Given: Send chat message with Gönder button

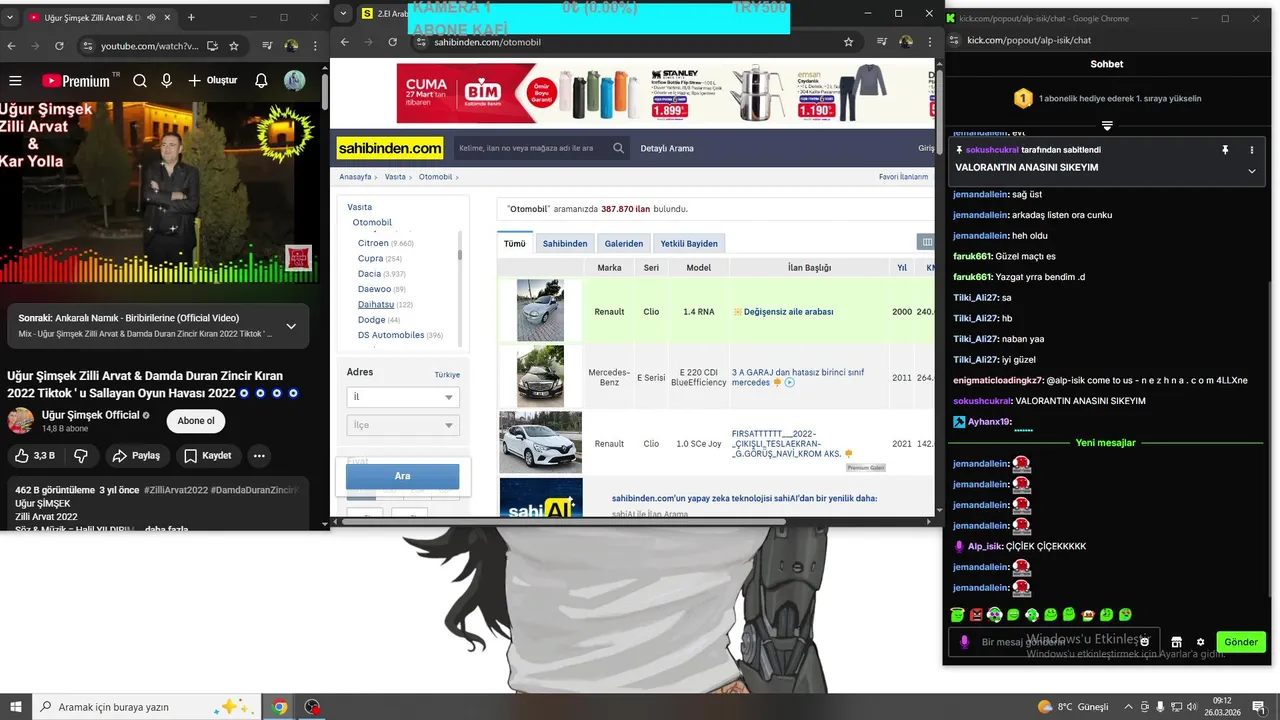Looking at the screenshot, I should (x=1241, y=642).
